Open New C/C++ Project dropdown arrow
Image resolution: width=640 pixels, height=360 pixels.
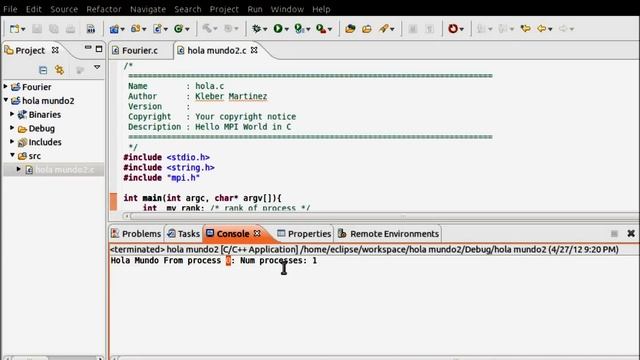122,29
